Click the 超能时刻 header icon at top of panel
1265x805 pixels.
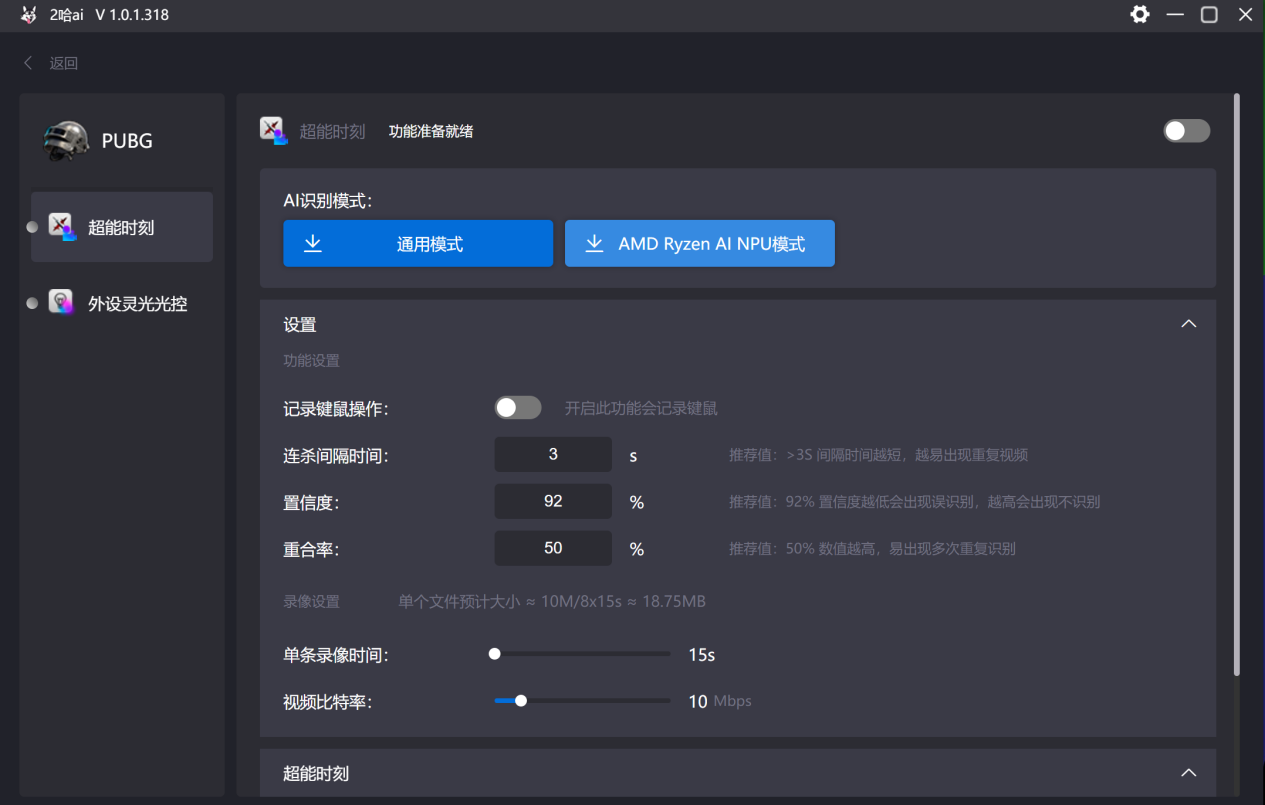pos(273,130)
